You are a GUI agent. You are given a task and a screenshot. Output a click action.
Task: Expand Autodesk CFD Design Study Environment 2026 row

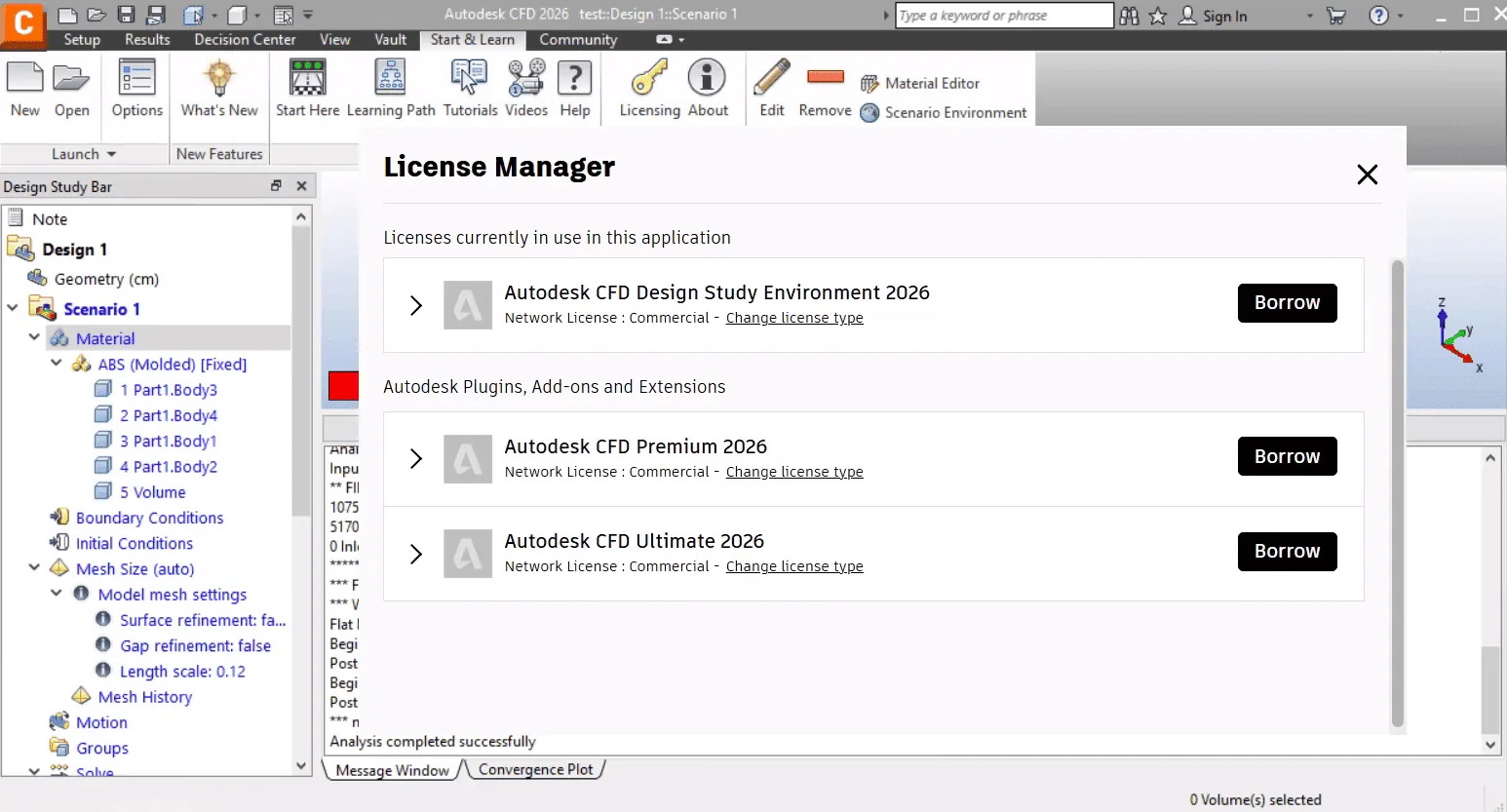(x=415, y=305)
